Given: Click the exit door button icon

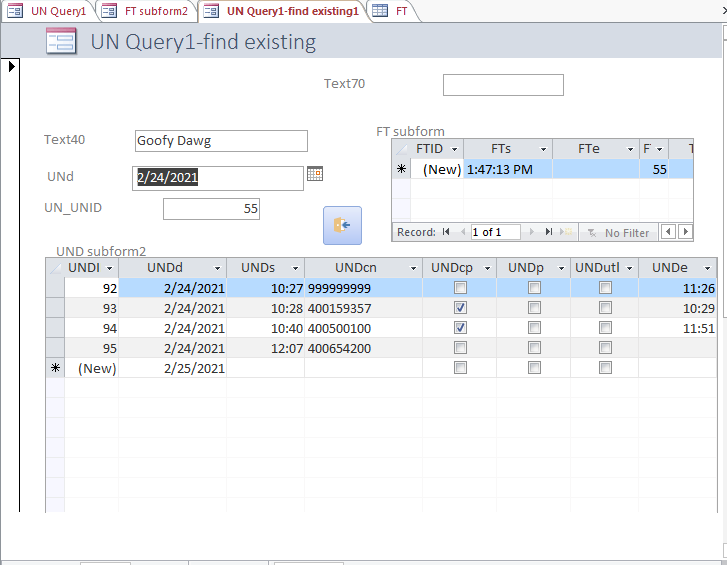Looking at the screenshot, I should (x=342, y=226).
